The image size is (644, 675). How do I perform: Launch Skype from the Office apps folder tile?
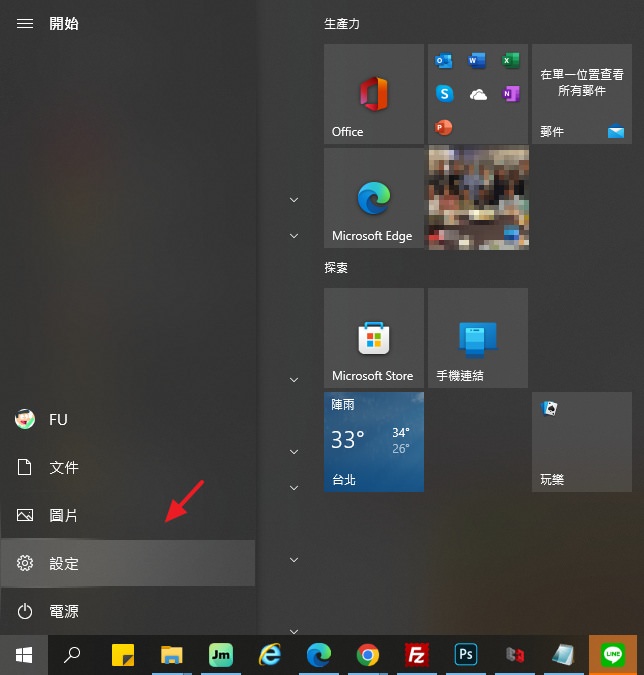point(444,94)
